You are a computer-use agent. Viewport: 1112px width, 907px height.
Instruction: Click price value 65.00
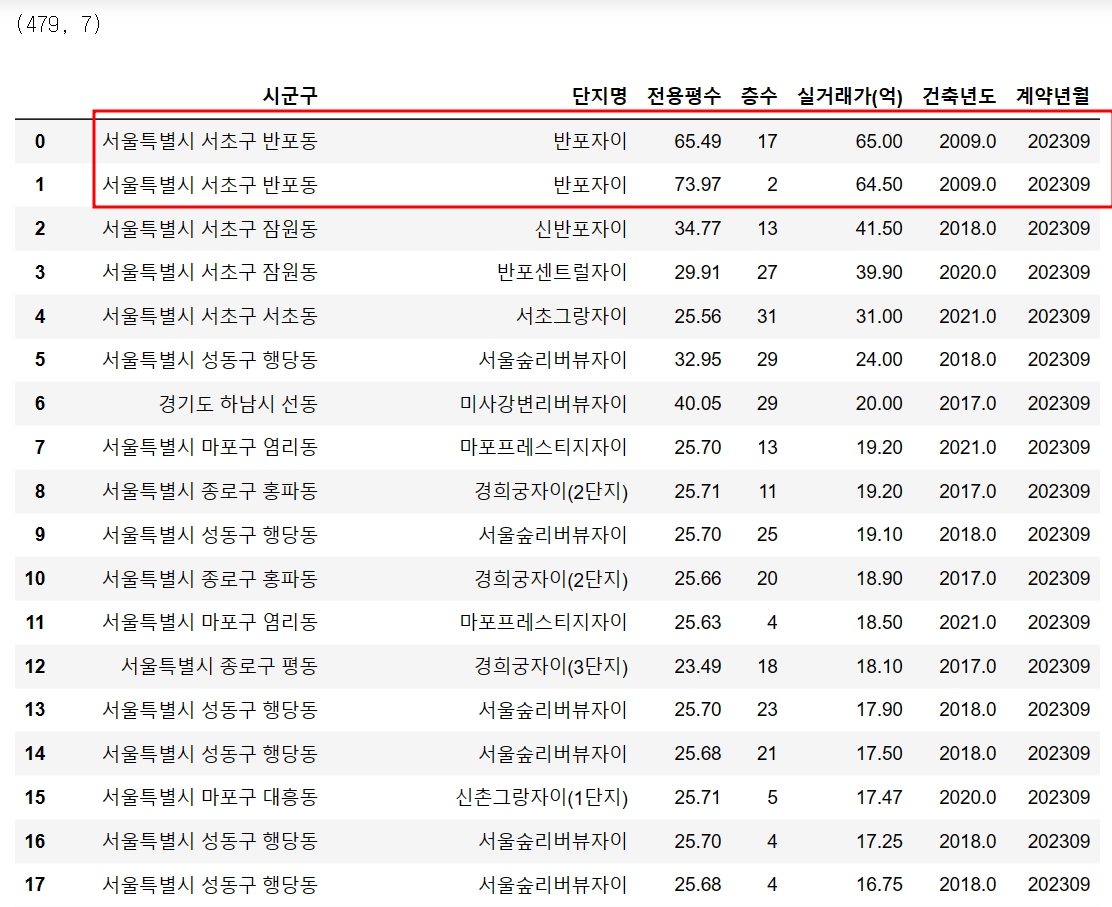coord(879,141)
